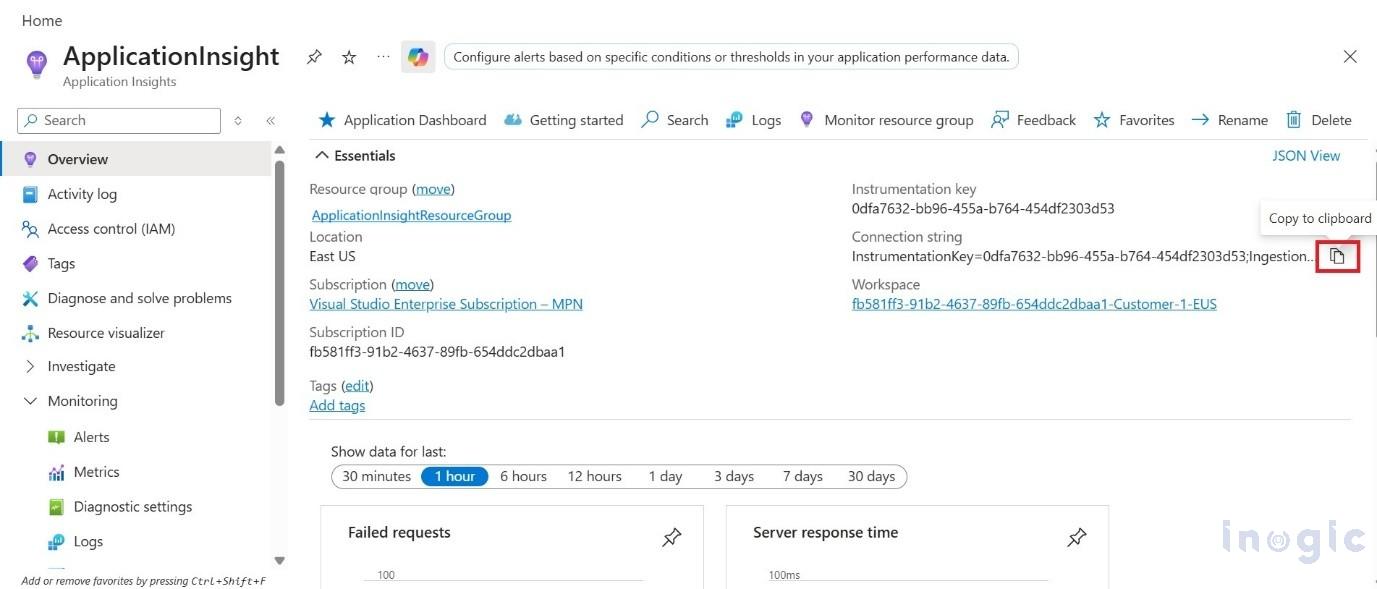Viewport: 1377px width, 589px height.
Task: Select the 3 days time range
Action: [734, 476]
